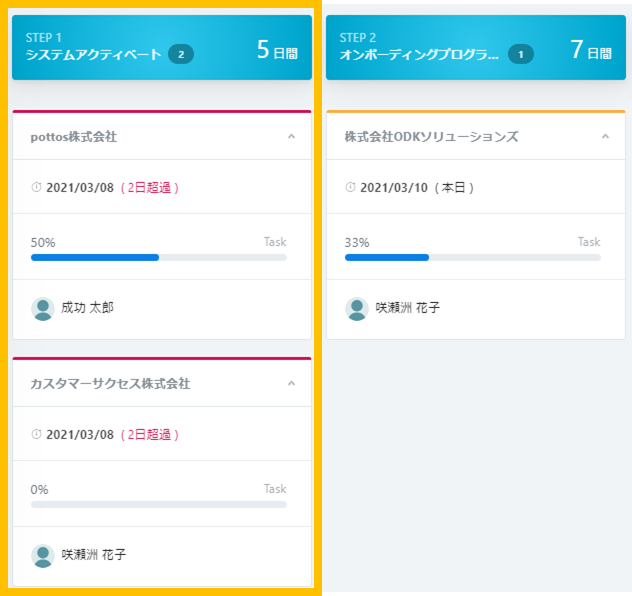The height and width of the screenshot is (596, 632).
Task: Collapse the pottos株式会社 card
Action: 291,137
